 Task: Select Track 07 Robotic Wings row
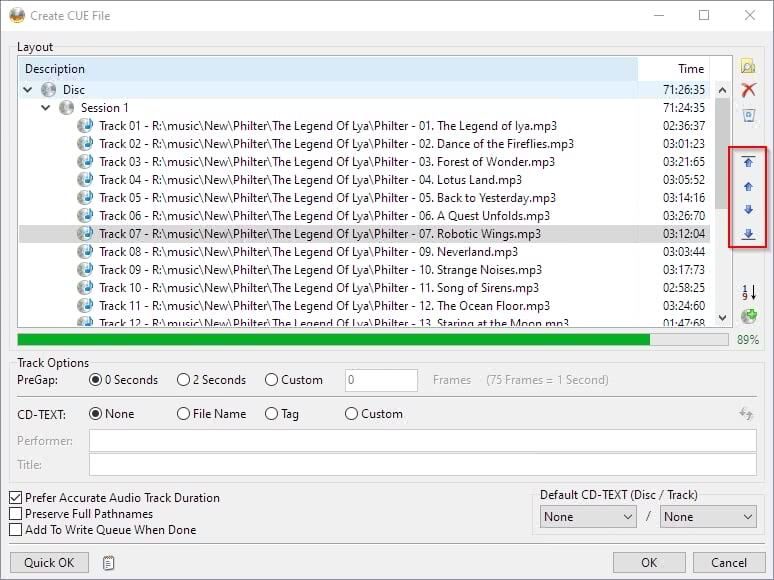364,234
